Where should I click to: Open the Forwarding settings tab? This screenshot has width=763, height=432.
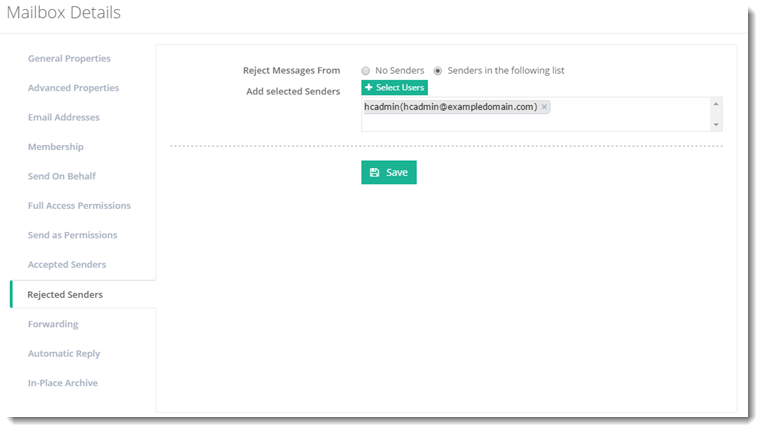[53, 324]
